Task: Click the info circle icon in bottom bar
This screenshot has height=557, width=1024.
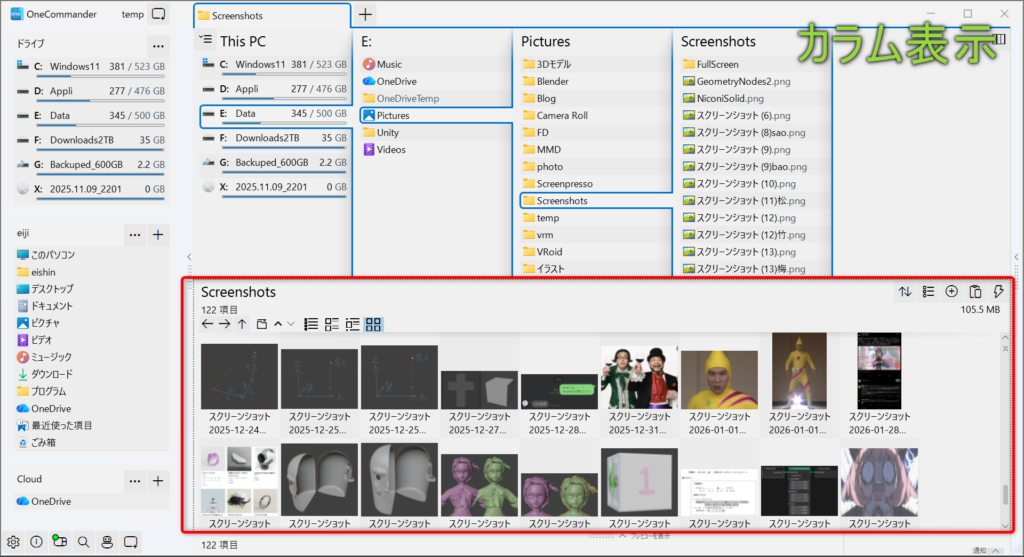Action: (36, 542)
